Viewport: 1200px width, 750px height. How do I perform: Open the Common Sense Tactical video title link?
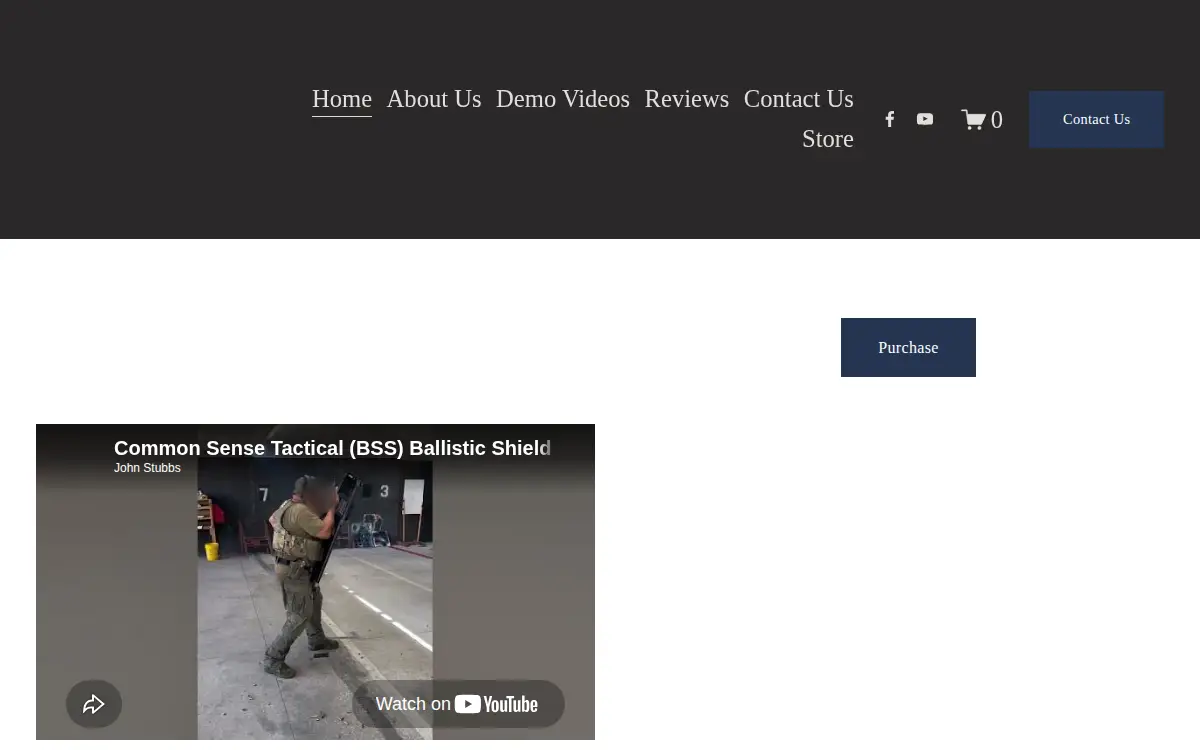[x=332, y=448]
